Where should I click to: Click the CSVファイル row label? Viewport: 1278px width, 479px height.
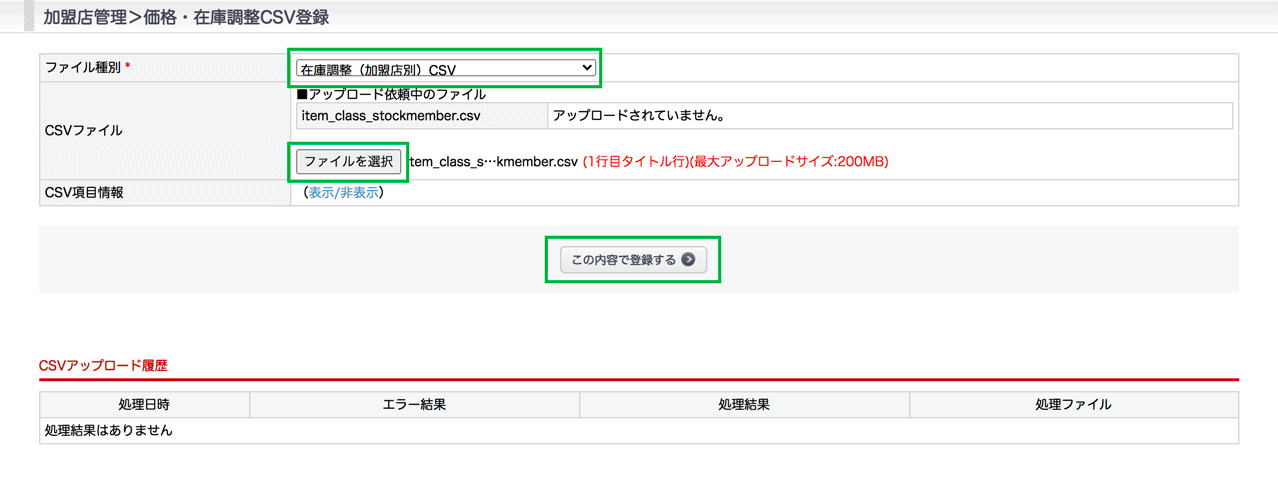pyautogui.click(x=84, y=130)
